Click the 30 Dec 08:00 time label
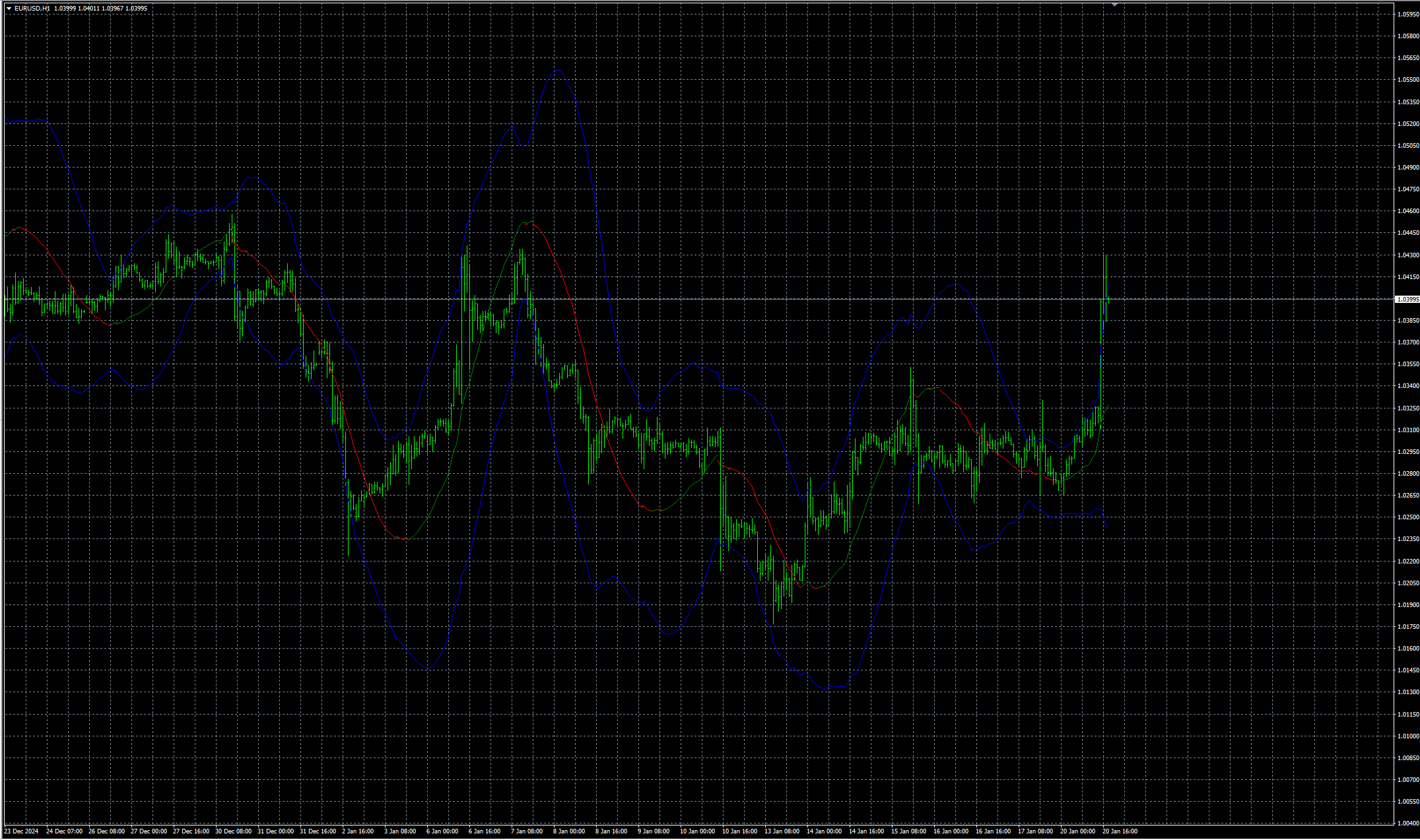The image size is (1420, 840). pos(233,831)
